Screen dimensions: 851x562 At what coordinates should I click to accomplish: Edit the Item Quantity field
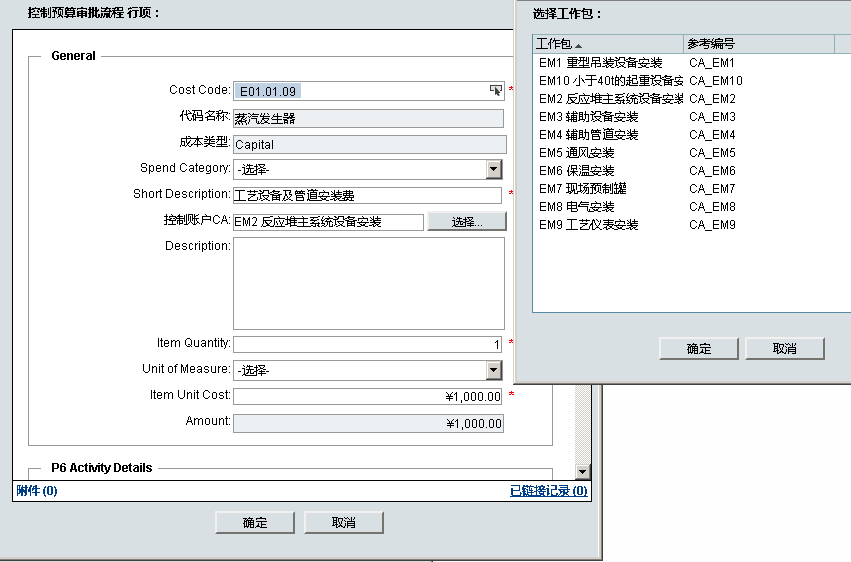tap(367, 344)
